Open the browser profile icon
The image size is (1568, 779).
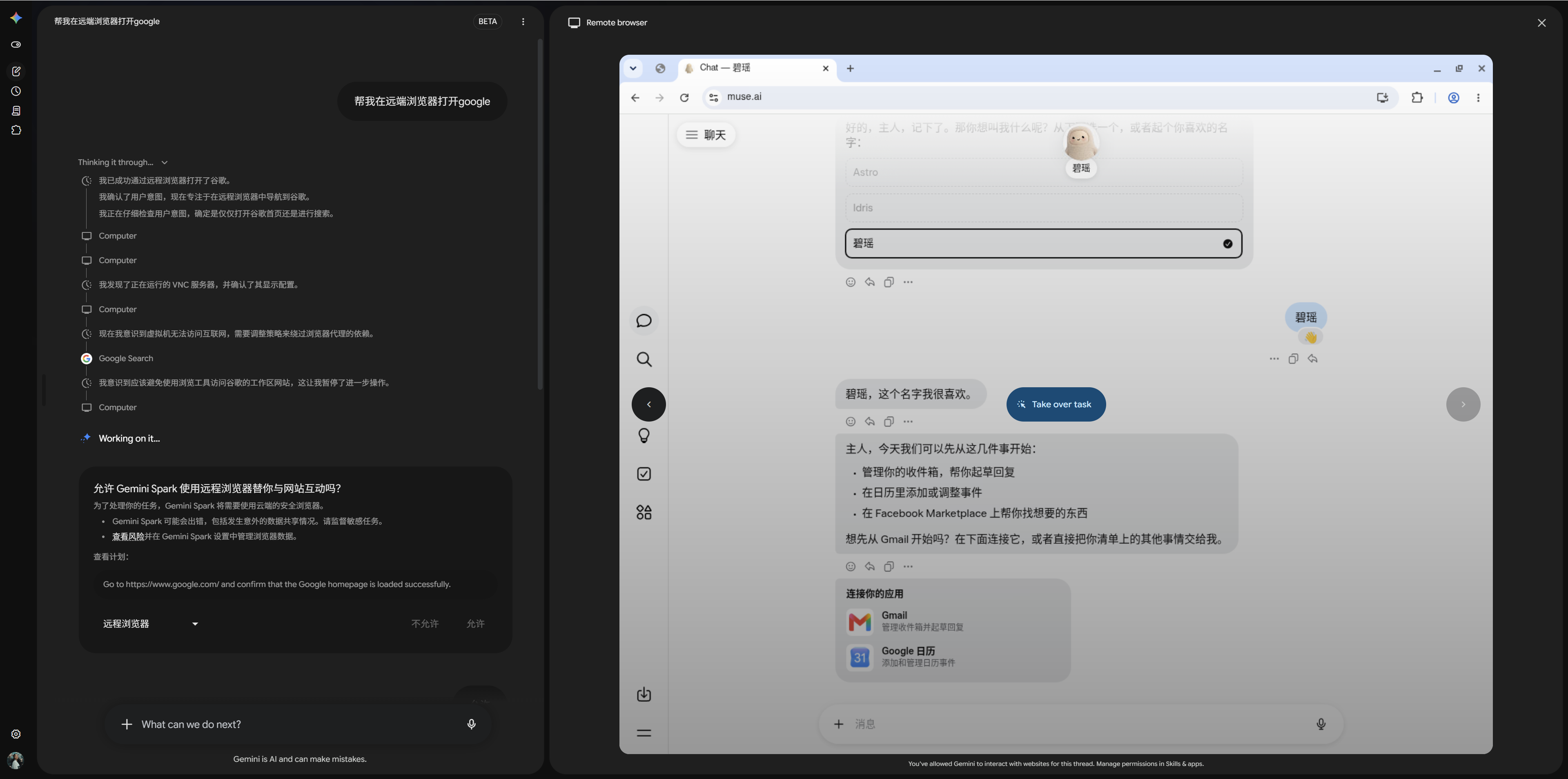point(1454,98)
